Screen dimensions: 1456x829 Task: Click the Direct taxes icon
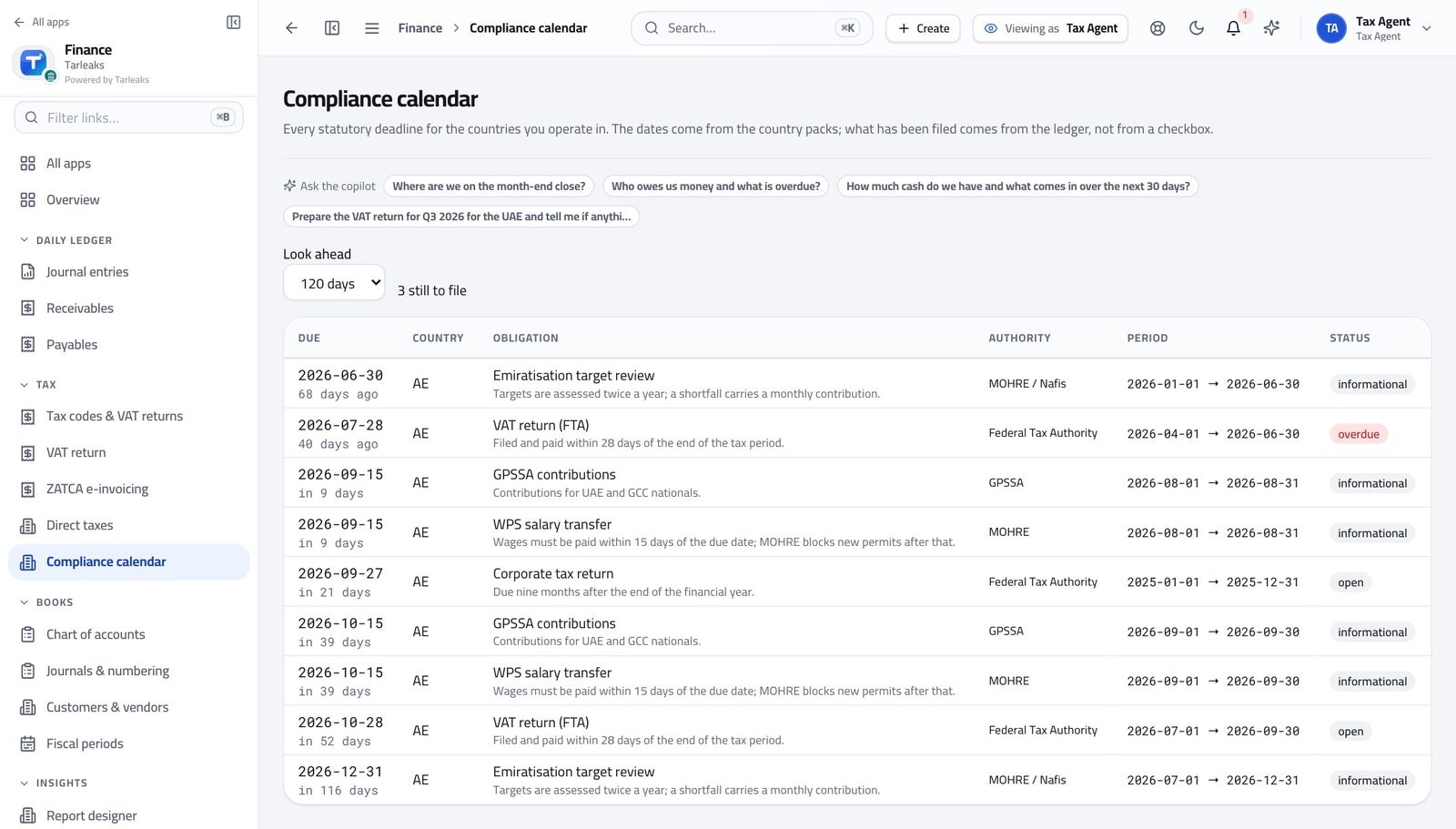28,526
